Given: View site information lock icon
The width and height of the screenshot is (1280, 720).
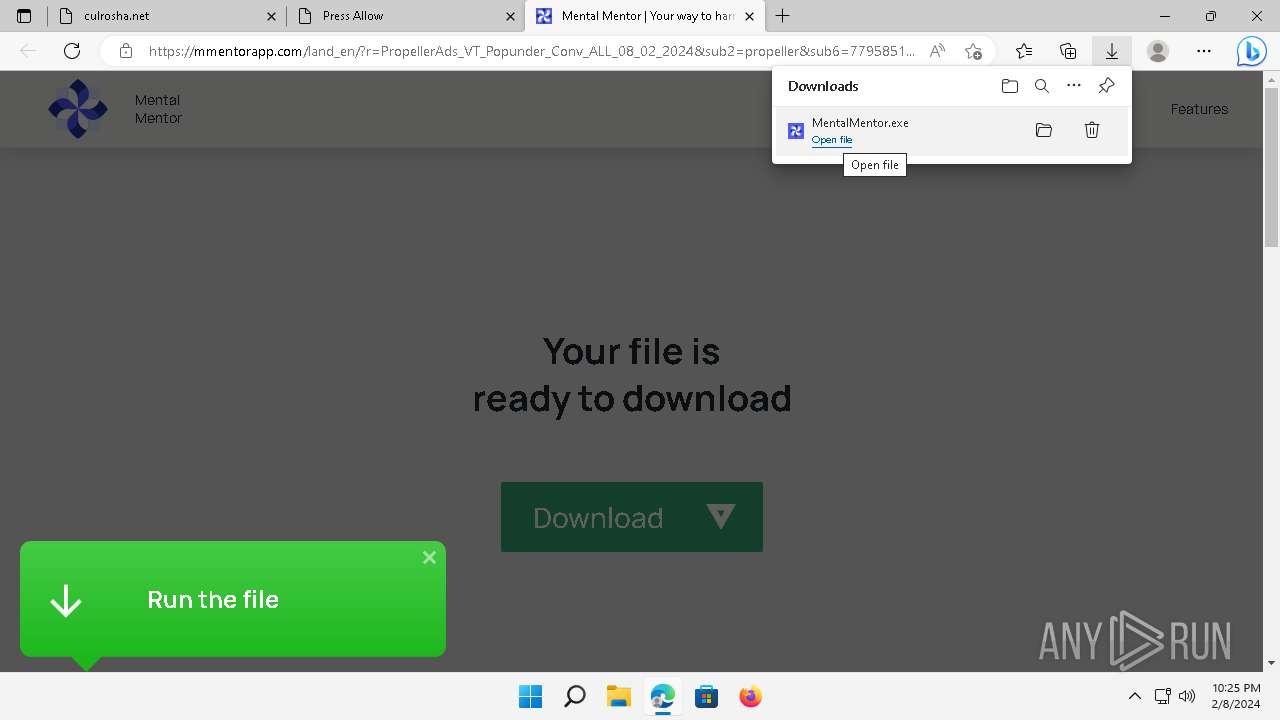Looking at the screenshot, I should pyautogui.click(x=125, y=51).
